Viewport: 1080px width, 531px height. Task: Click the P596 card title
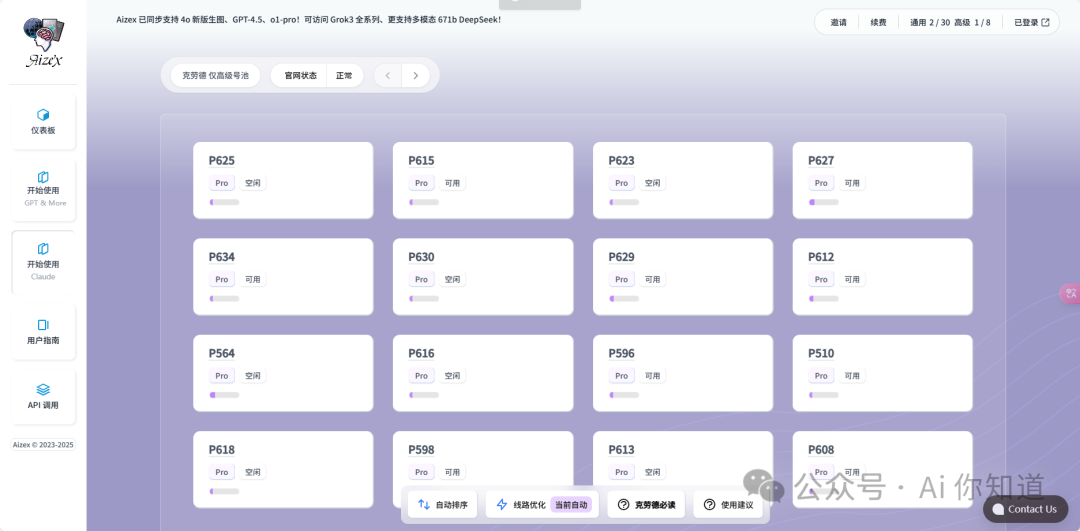[x=621, y=353]
